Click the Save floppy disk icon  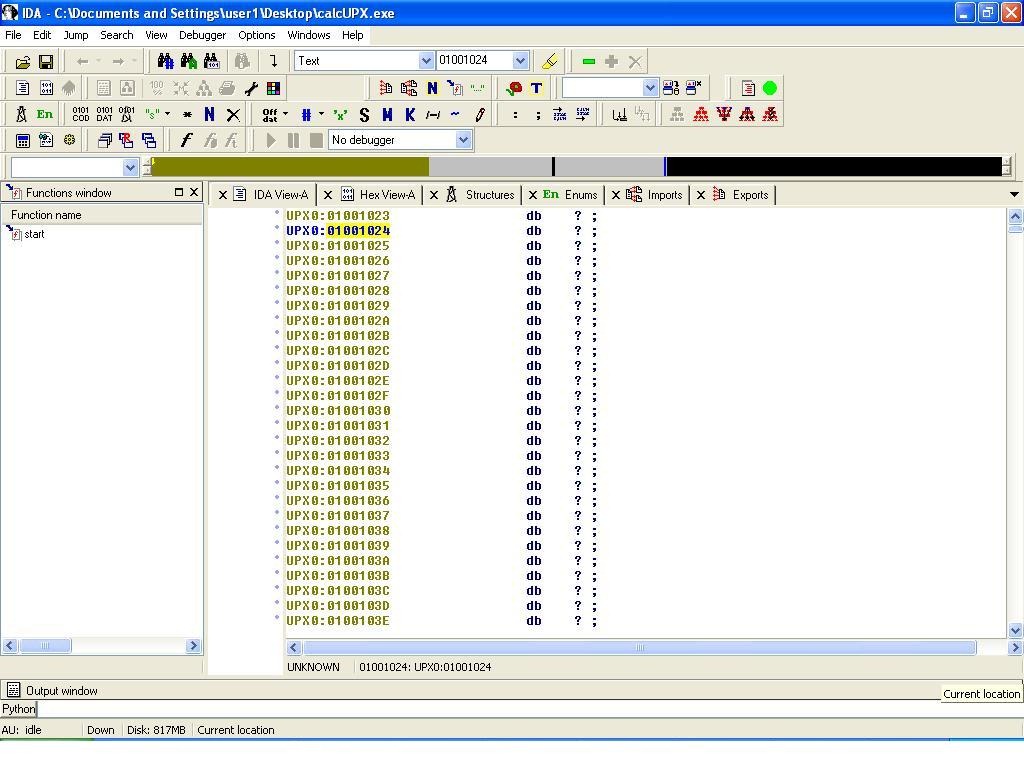click(46, 62)
